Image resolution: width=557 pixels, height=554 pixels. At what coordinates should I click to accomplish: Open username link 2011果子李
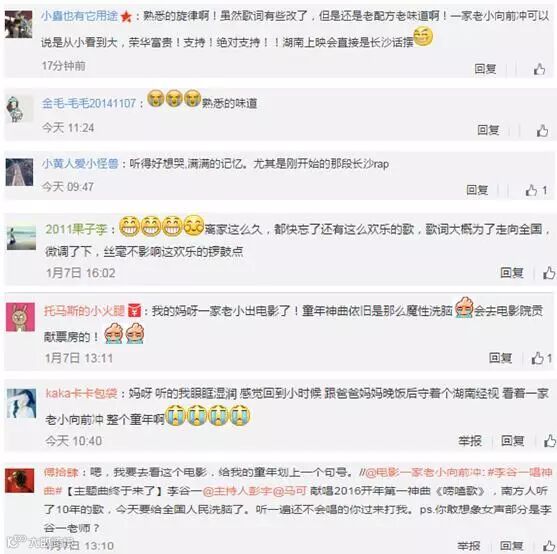[x=76, y=229]
